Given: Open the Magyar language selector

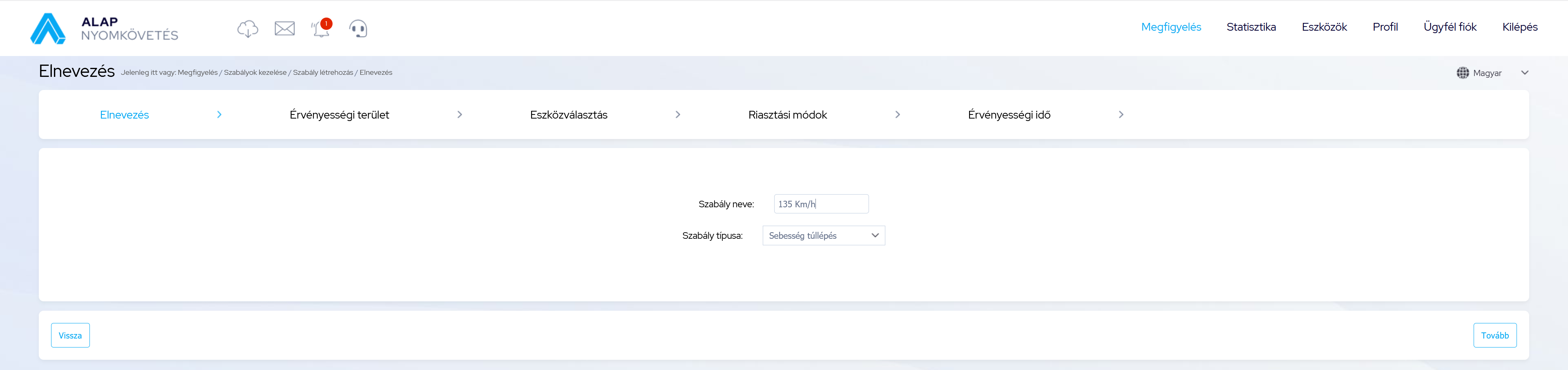Looking at the screenshot, I should [1487, 73].
